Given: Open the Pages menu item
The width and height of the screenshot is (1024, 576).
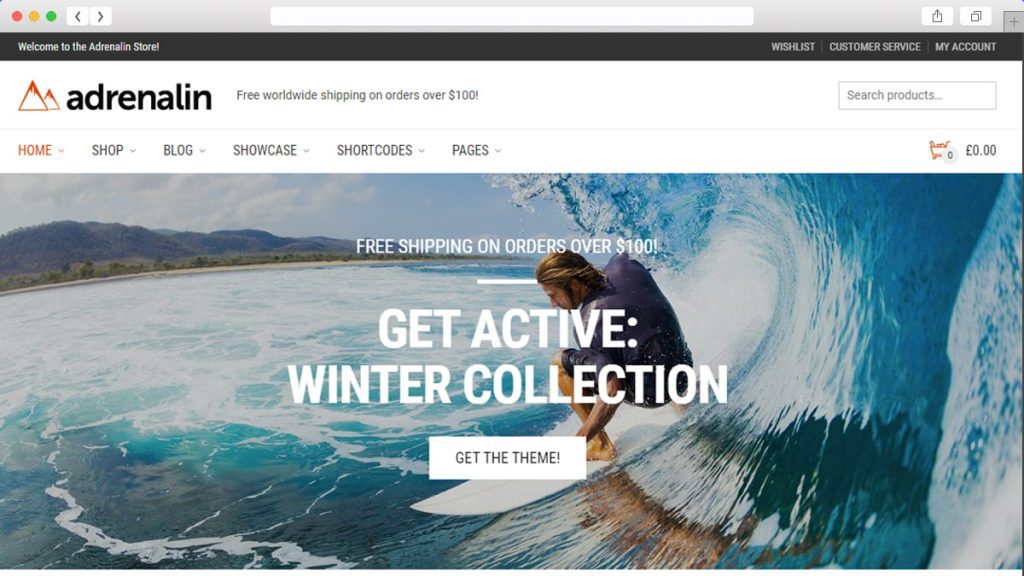Looking at the screenshot, I should pos(477,150).
